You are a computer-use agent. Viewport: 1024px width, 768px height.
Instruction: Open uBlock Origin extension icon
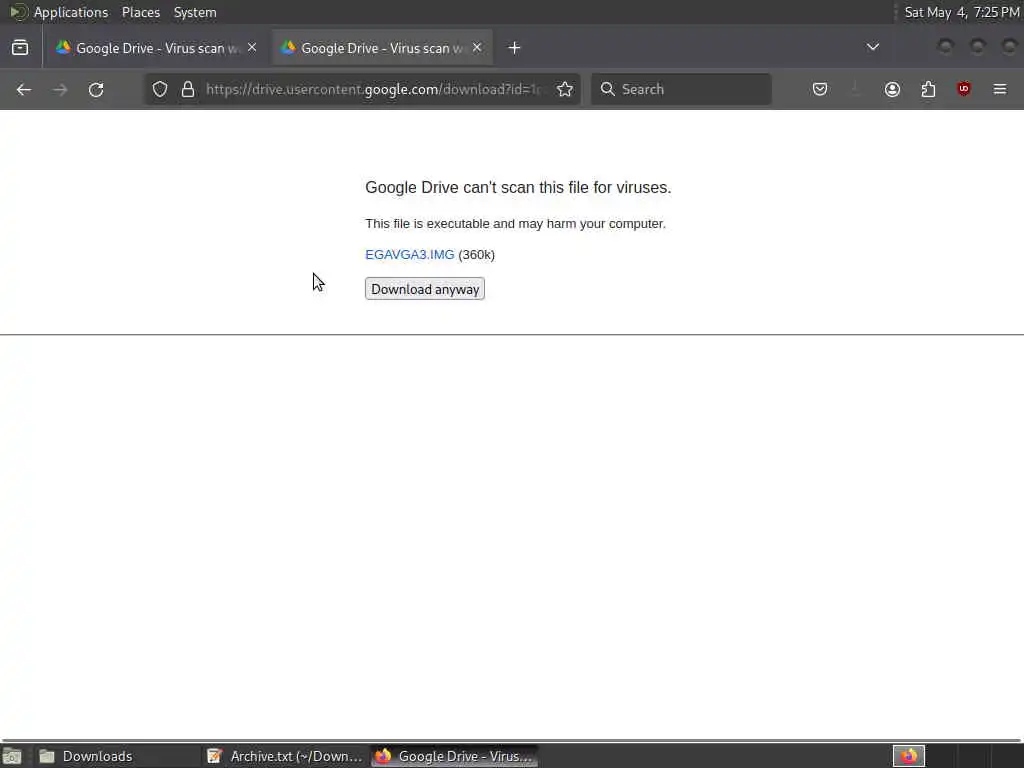(x=964, y=89)
